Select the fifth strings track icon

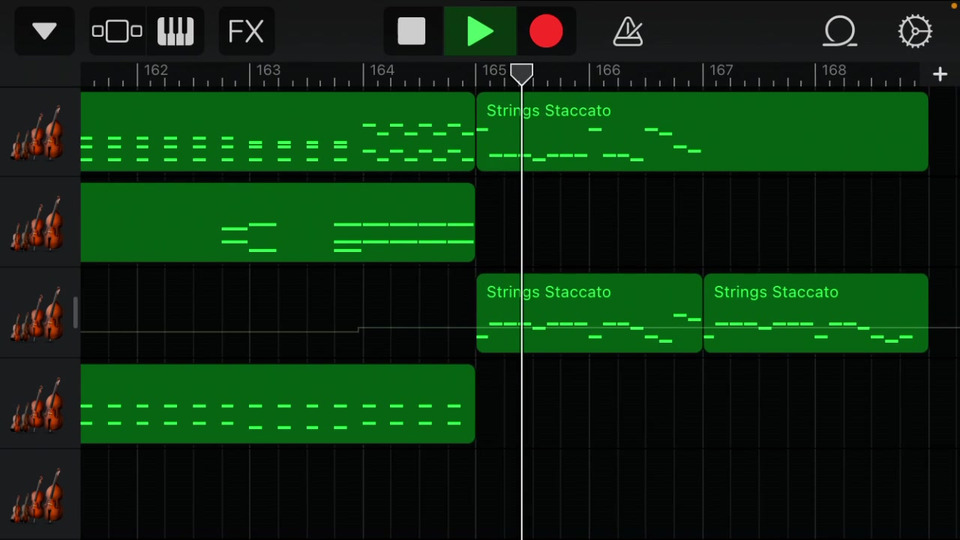(38, 495)
